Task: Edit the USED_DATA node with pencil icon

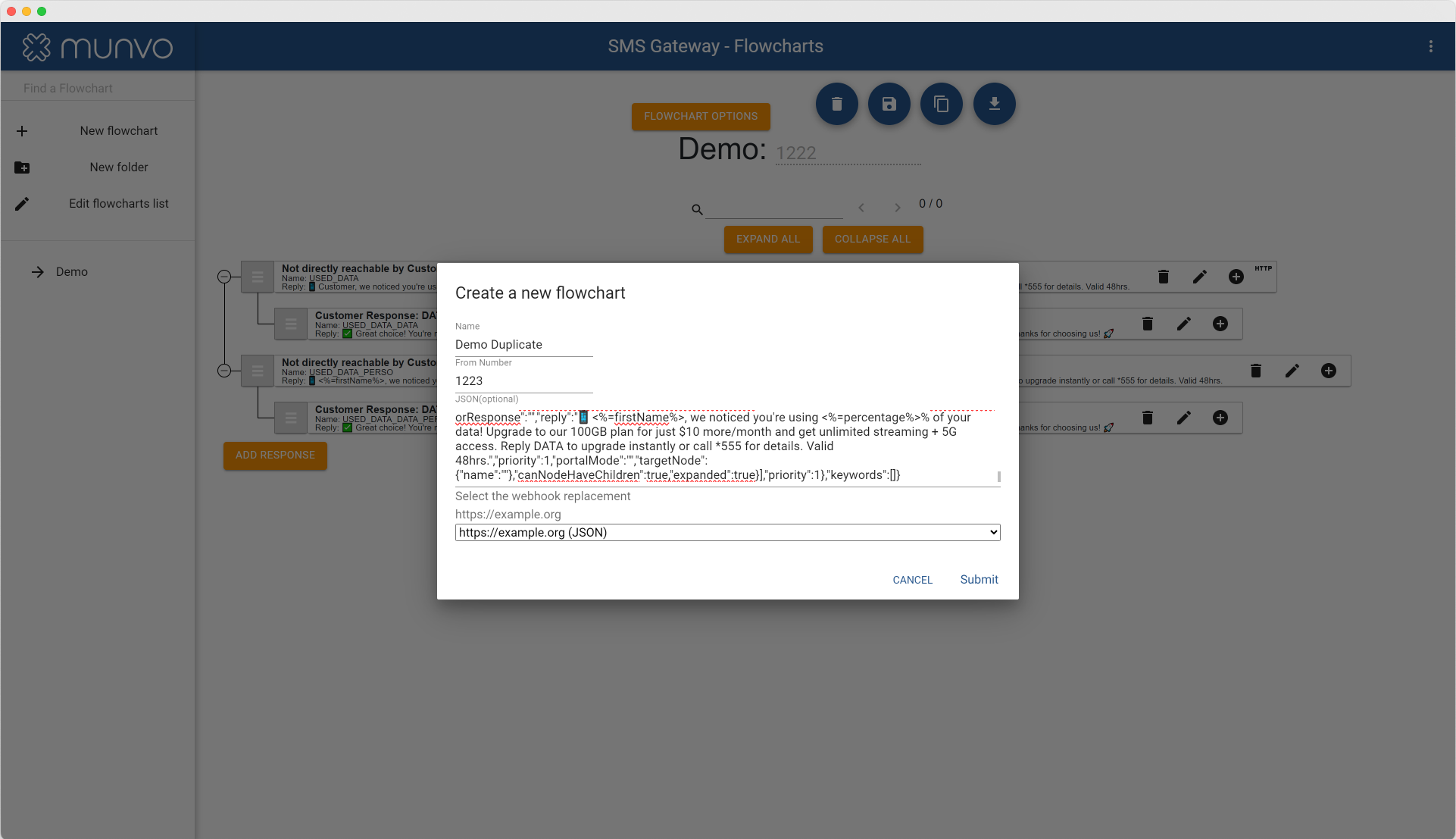Action: click(1200, 277)
